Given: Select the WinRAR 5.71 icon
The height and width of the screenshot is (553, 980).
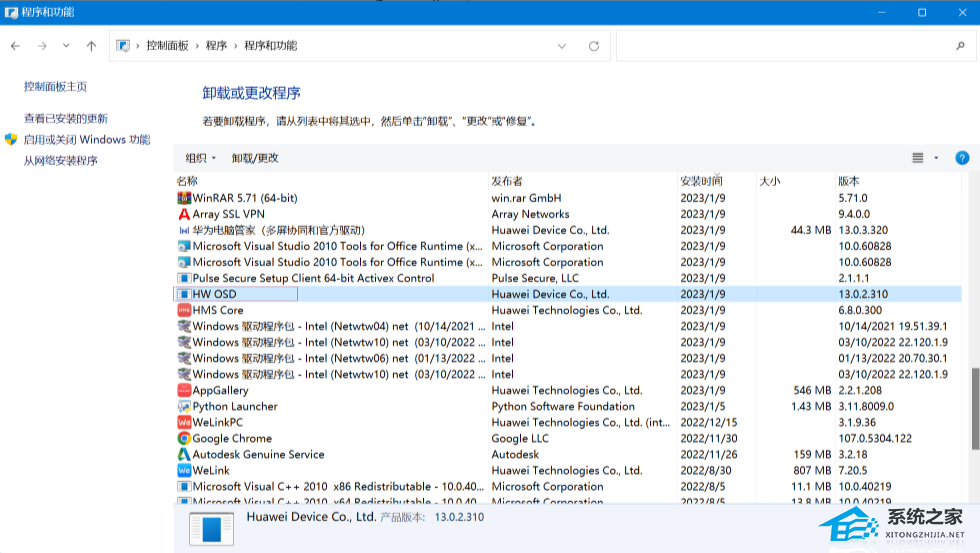Looking at the screenshot, I should 184,198.
